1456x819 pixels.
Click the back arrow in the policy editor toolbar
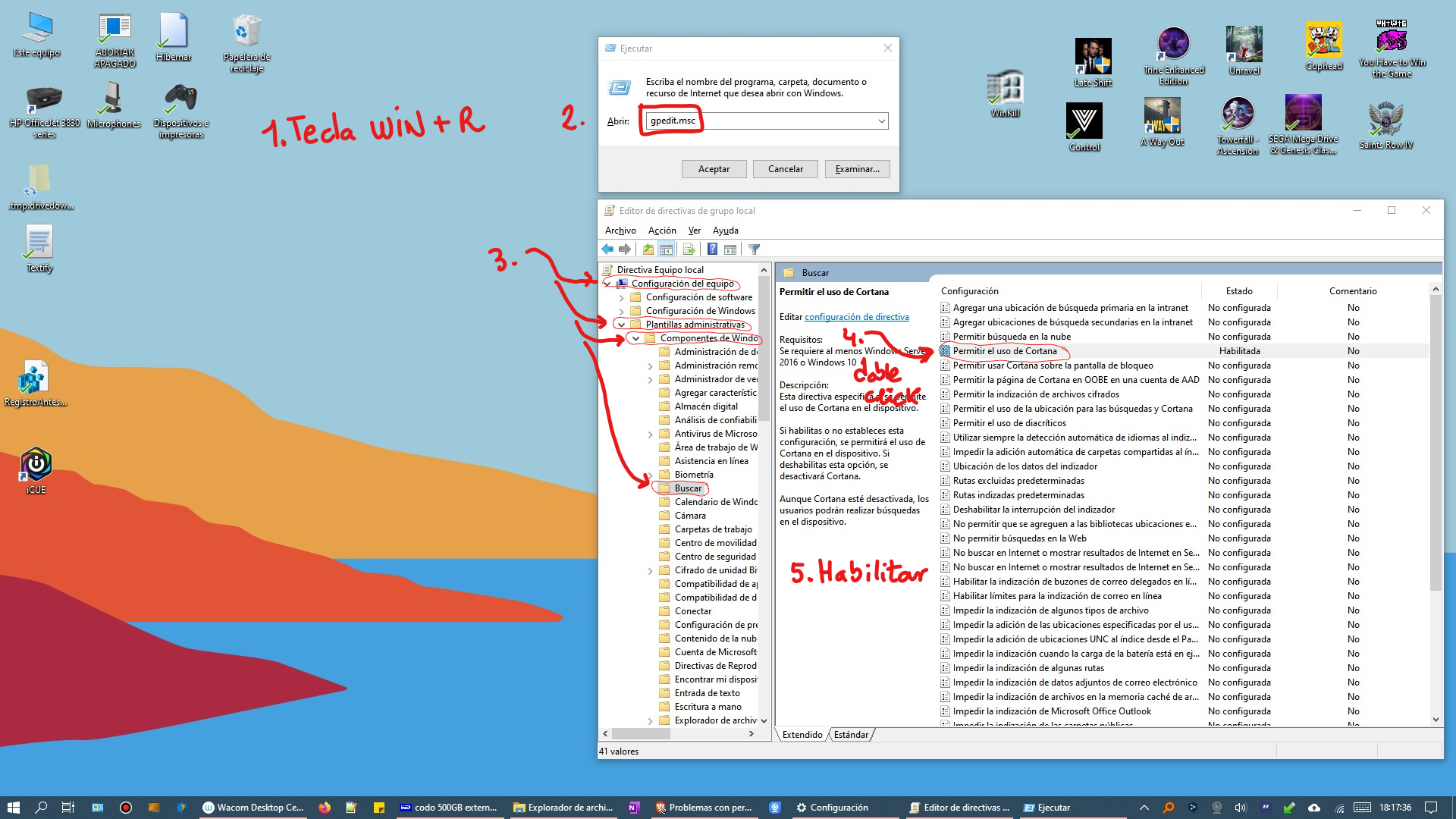click(x=607, y=249)
